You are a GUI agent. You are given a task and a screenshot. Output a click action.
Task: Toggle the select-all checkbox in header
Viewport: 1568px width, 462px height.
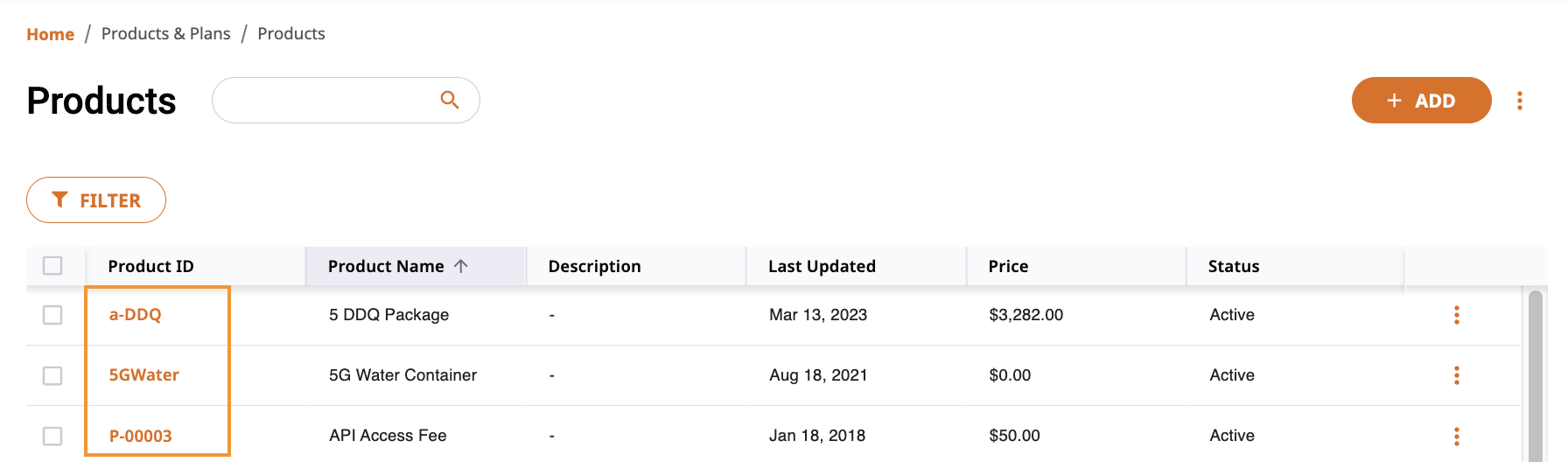(x=52, y=265)
